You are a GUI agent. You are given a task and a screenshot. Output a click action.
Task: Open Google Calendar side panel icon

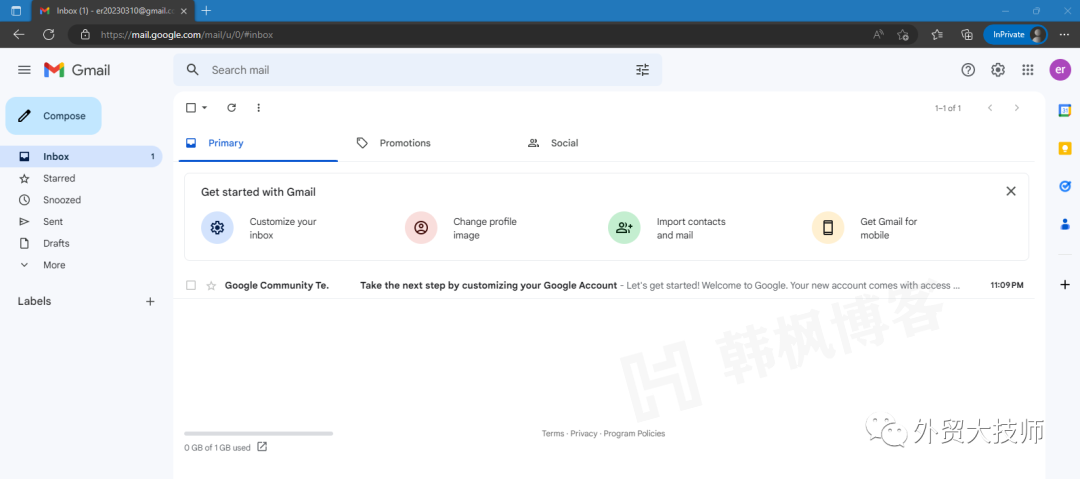(1065, 111)
